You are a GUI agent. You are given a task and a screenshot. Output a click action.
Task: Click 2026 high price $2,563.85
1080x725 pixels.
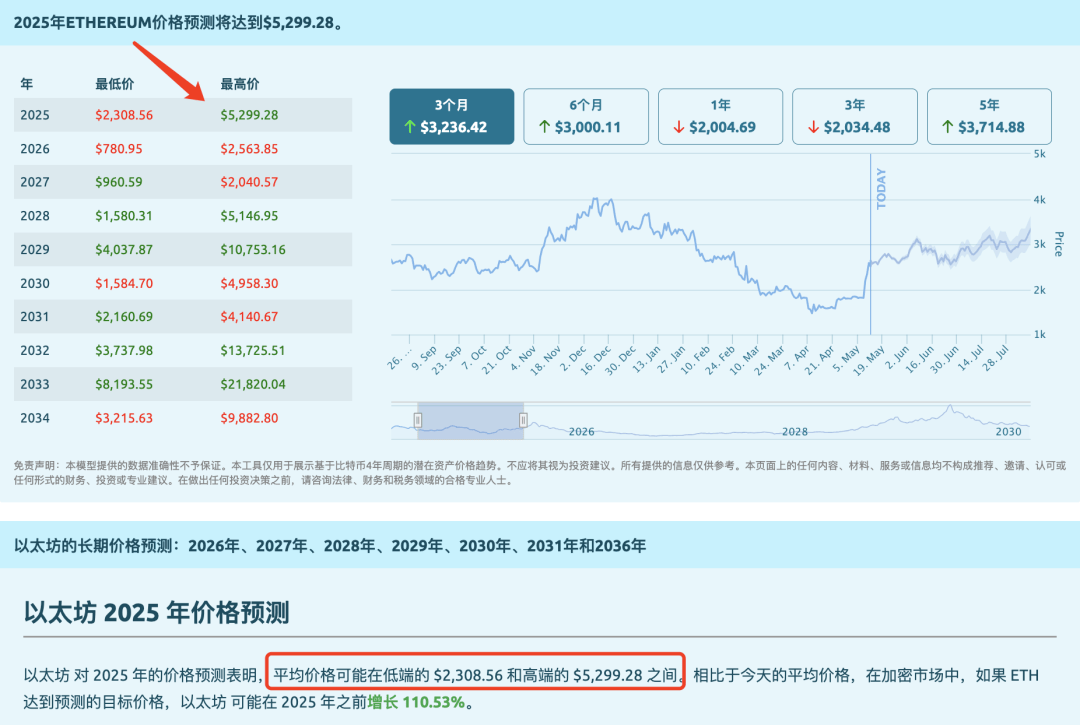pos(249,149)
